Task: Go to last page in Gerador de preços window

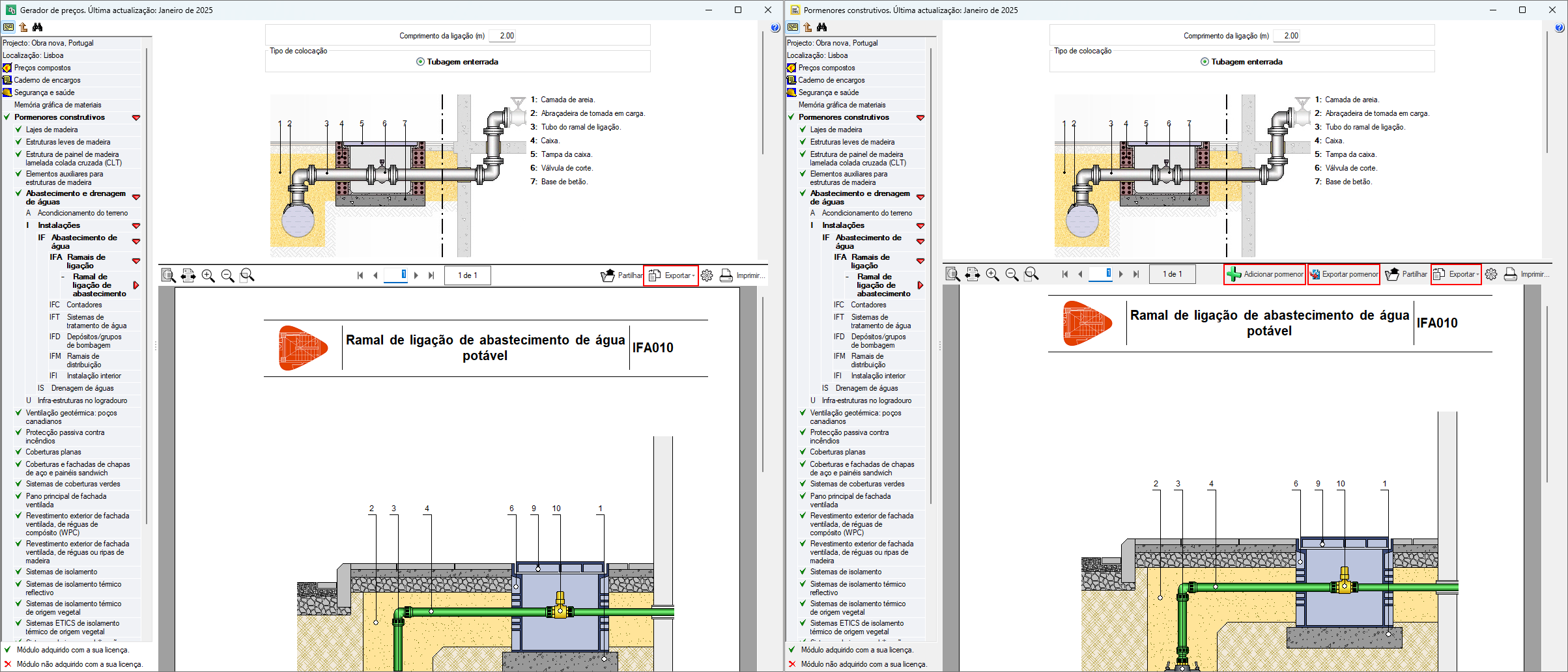Action: 431,275
